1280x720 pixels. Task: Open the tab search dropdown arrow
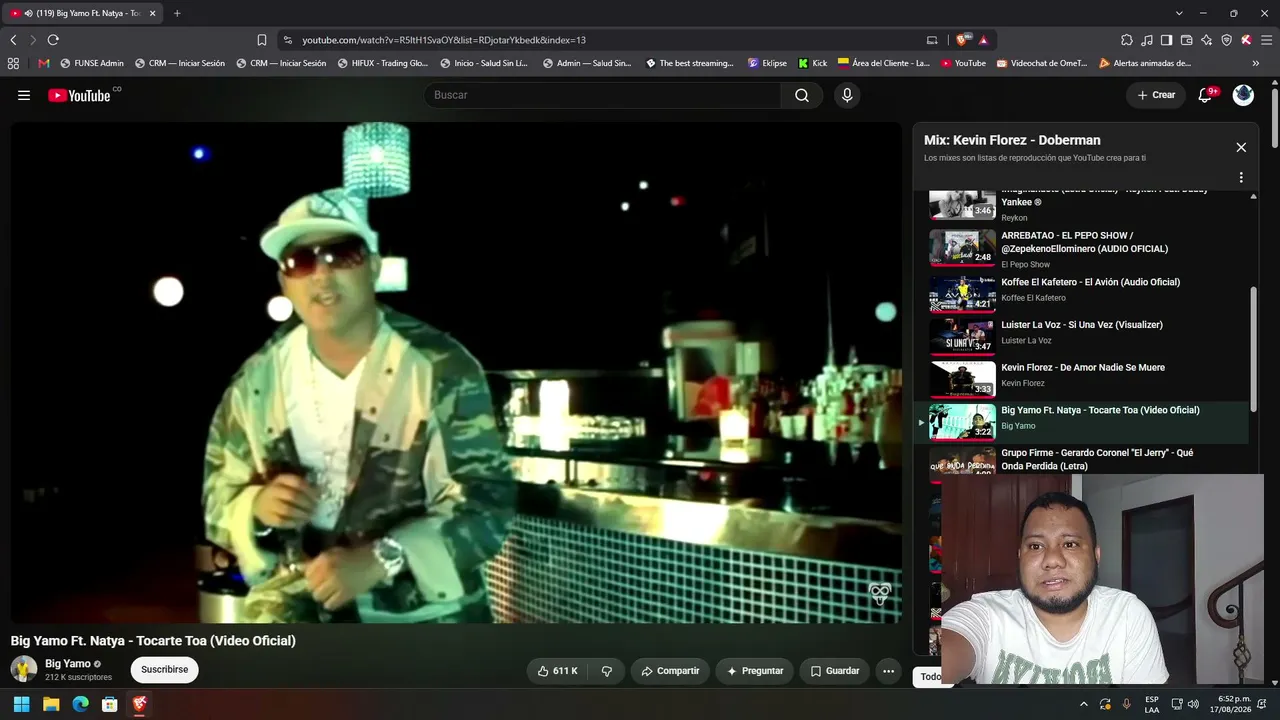[1179, 13]
